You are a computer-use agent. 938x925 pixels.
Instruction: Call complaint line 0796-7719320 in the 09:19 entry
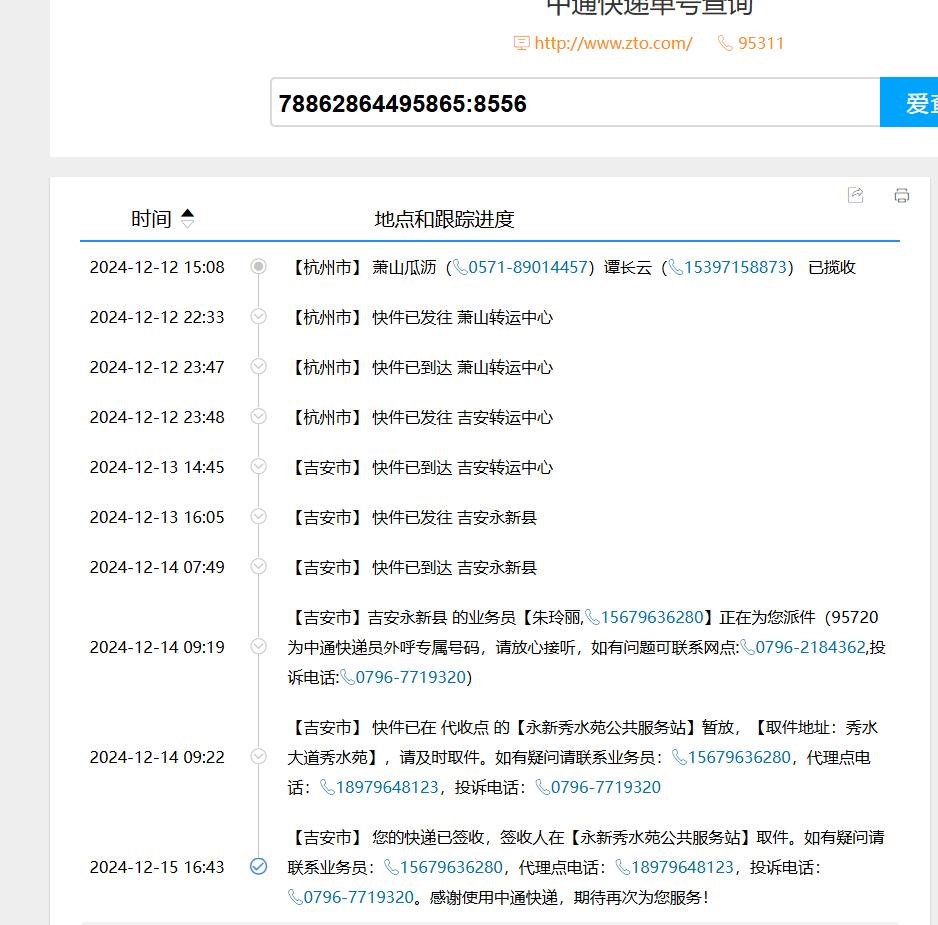point(410,677)
